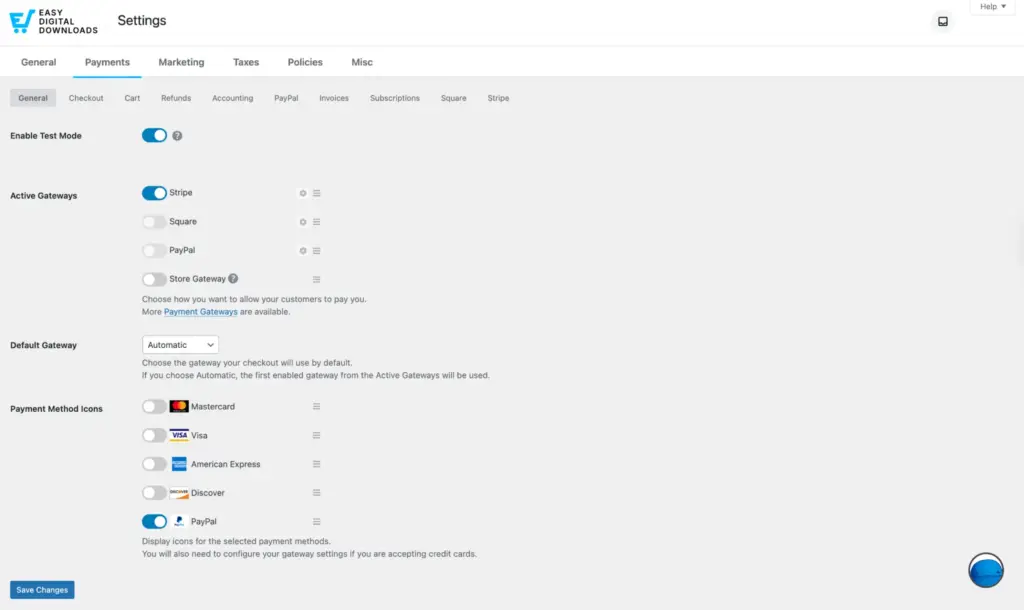Open the chat bubble in bottom right corner
Image resolution: width=1024 pixels, height=610 pixels.
tap(985, 570)
